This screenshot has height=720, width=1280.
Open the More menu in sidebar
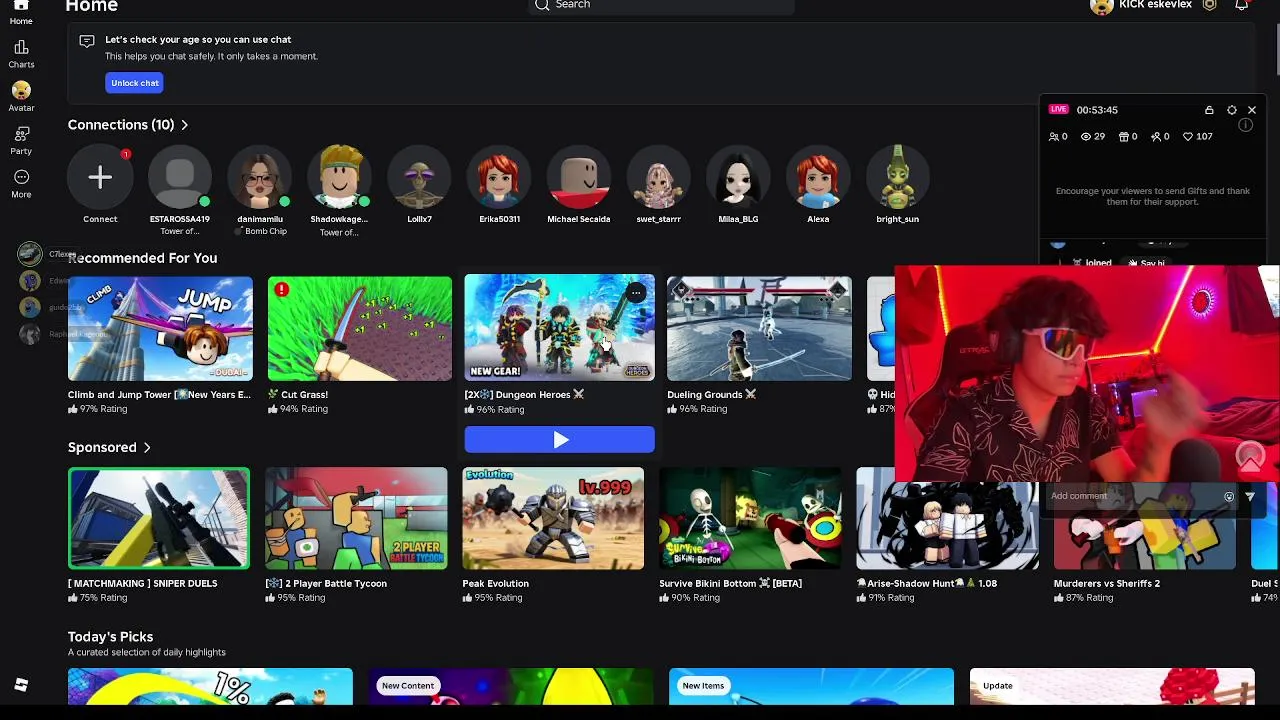pos(21,183)
